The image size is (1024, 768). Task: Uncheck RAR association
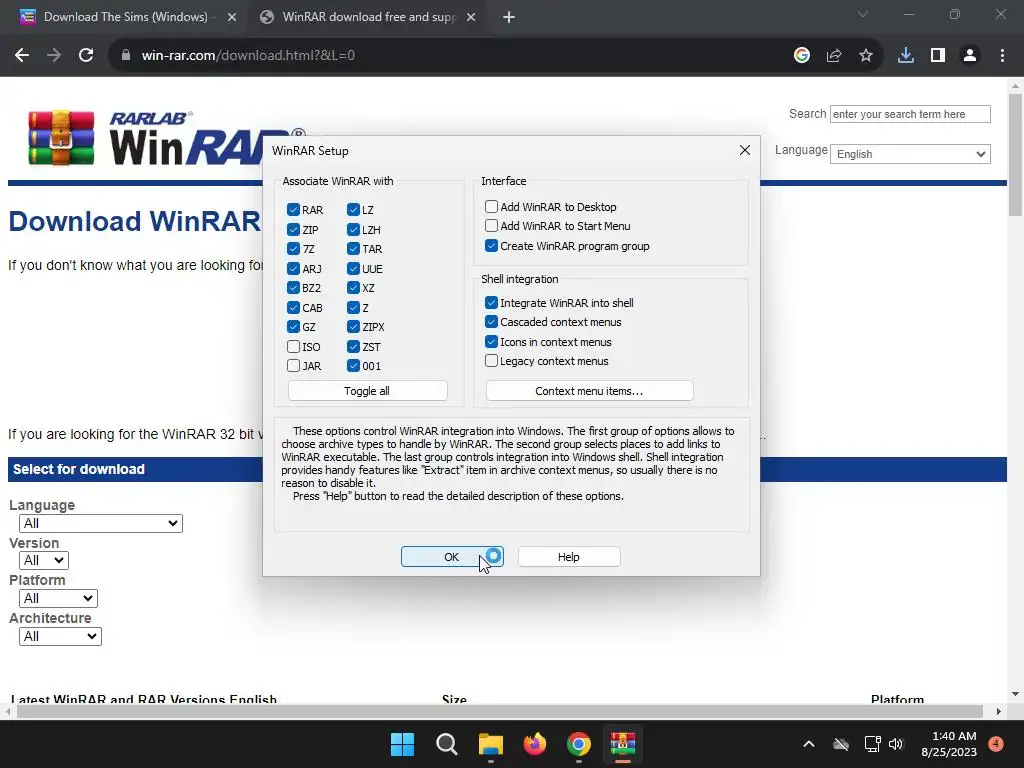tap(293, 210)
